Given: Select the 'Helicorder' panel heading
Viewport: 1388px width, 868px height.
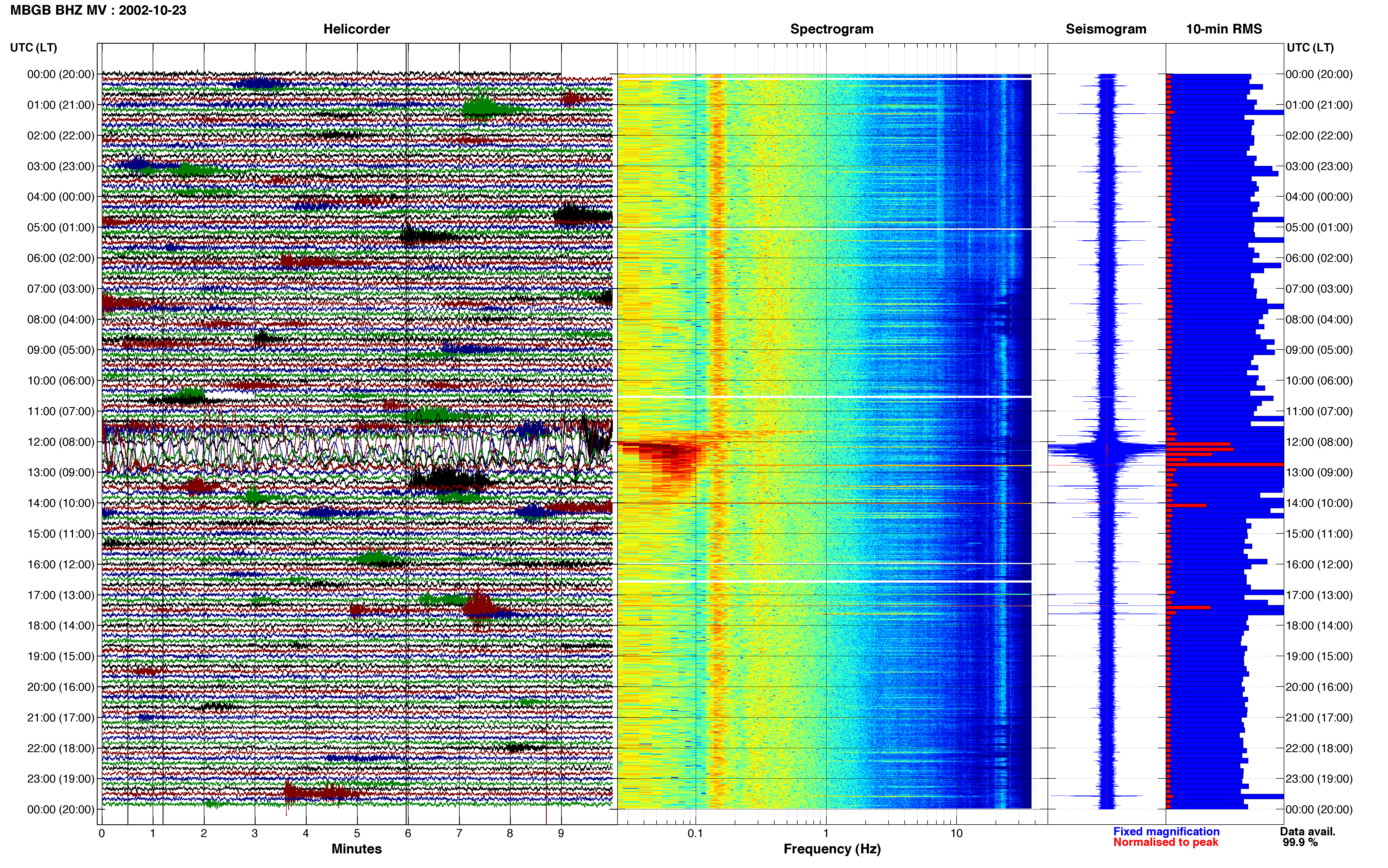Looking at the screenshot, I should [356, 29].
